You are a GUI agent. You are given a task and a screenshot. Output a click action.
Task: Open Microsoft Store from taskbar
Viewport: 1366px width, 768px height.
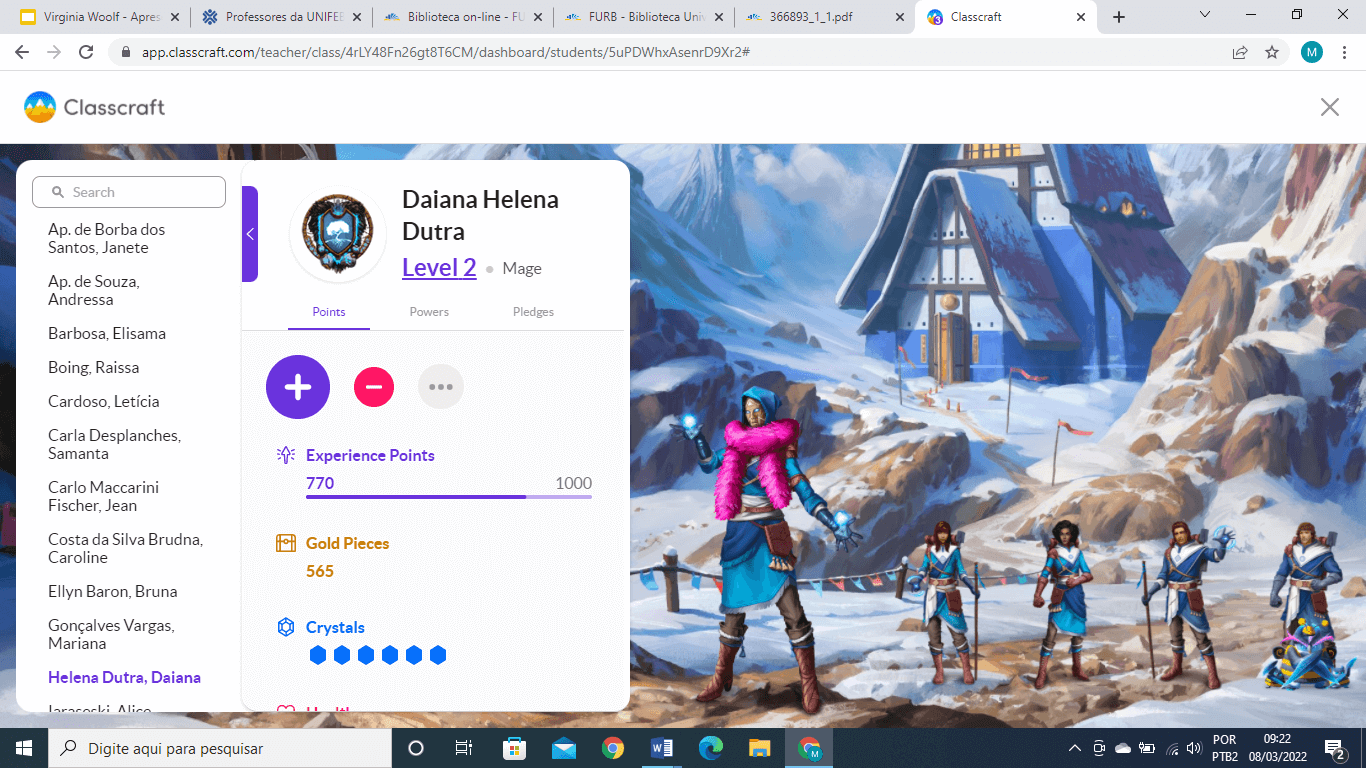[x=514, y=748]
